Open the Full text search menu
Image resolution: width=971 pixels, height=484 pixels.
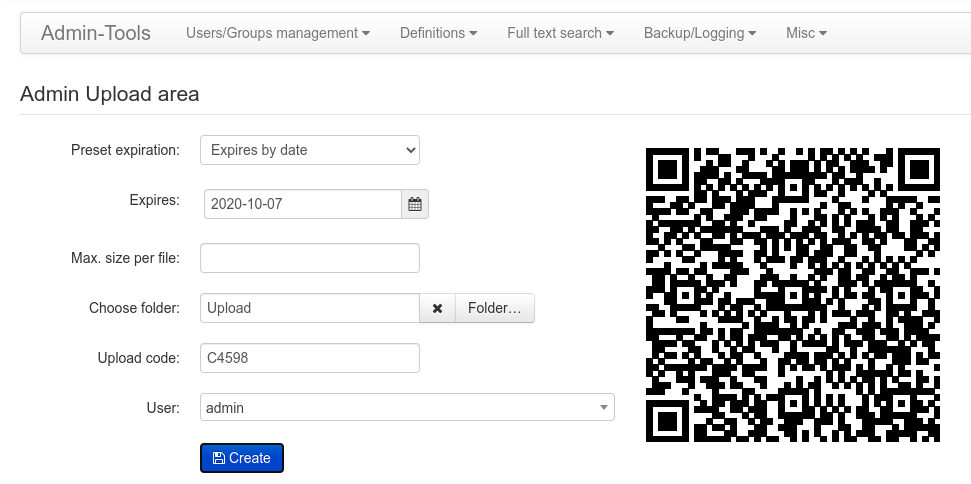pos(560,33)
